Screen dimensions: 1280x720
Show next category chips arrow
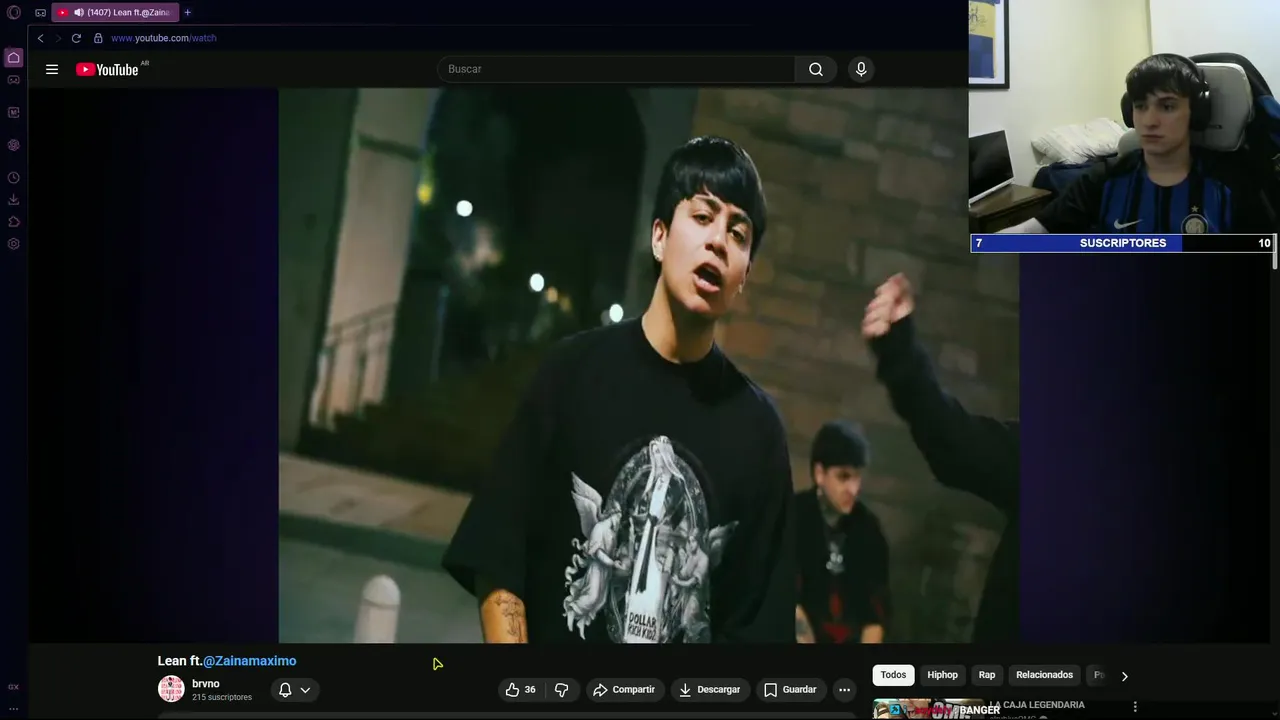(x=1124, y=676)
